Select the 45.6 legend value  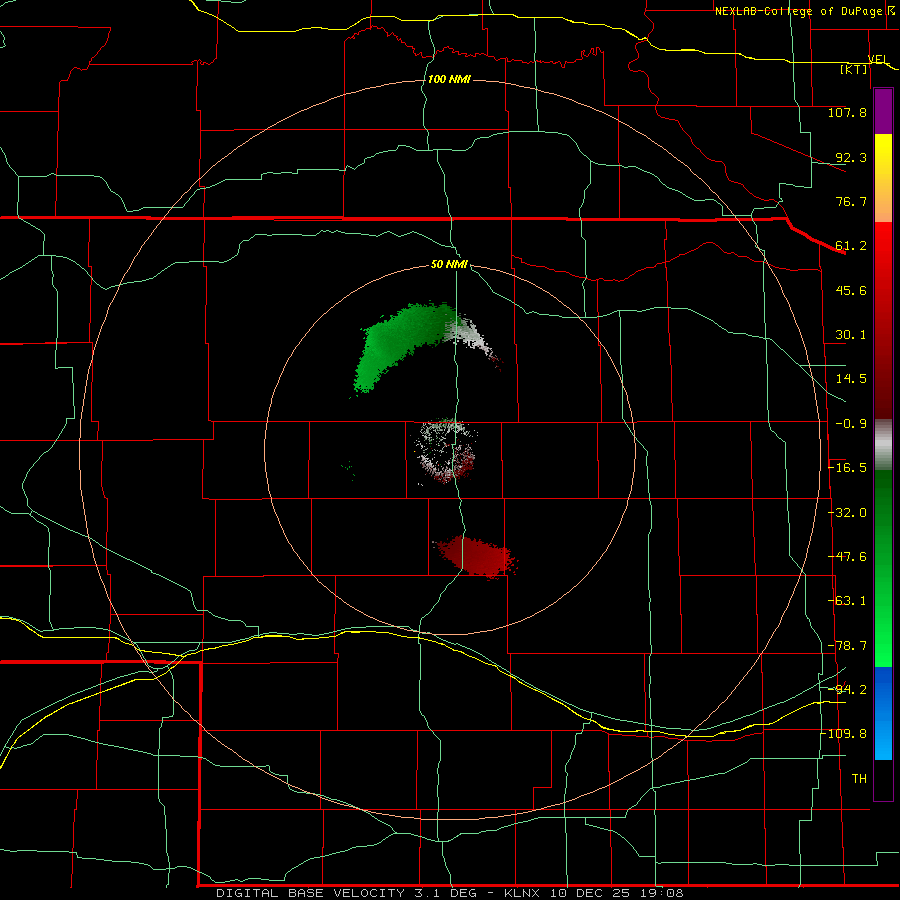[851, 290]
